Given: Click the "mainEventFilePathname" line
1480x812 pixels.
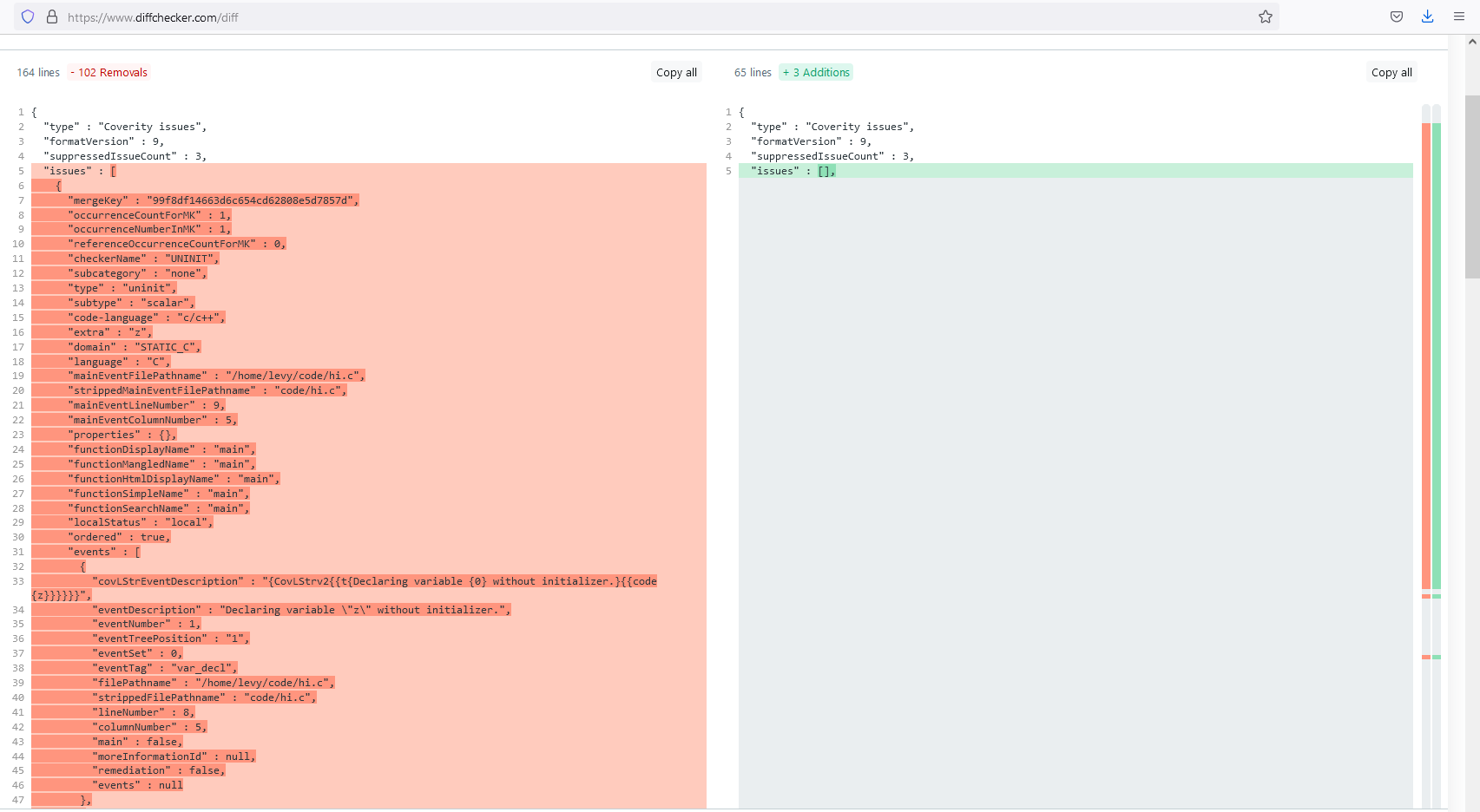Looking at the screenshot, I should point(216,376).
